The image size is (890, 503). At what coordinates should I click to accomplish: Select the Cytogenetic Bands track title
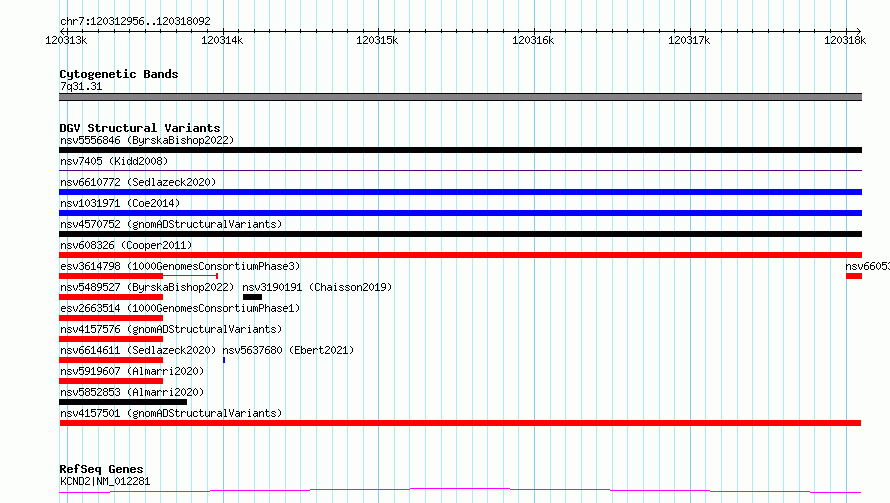(119, 74)
